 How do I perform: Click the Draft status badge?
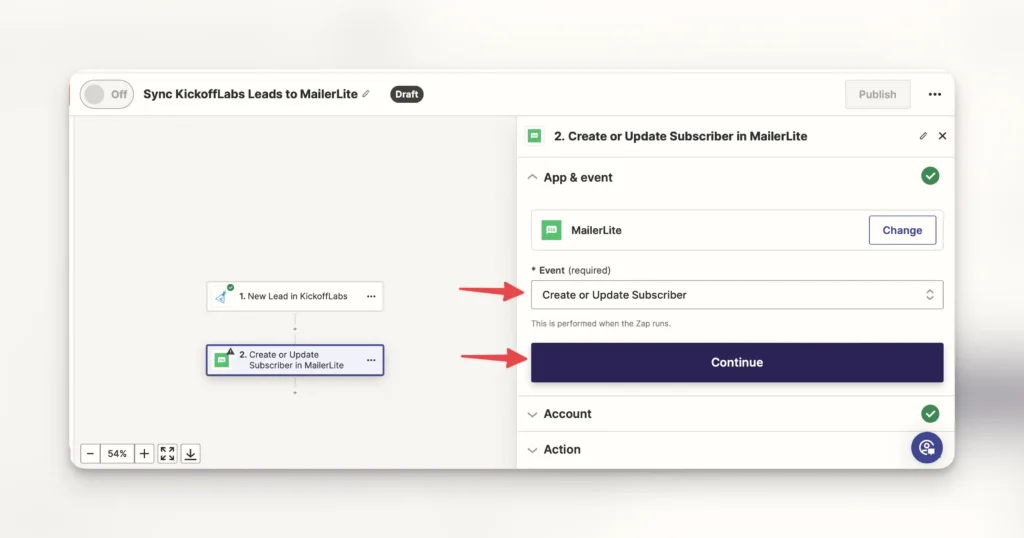[407, 94]
